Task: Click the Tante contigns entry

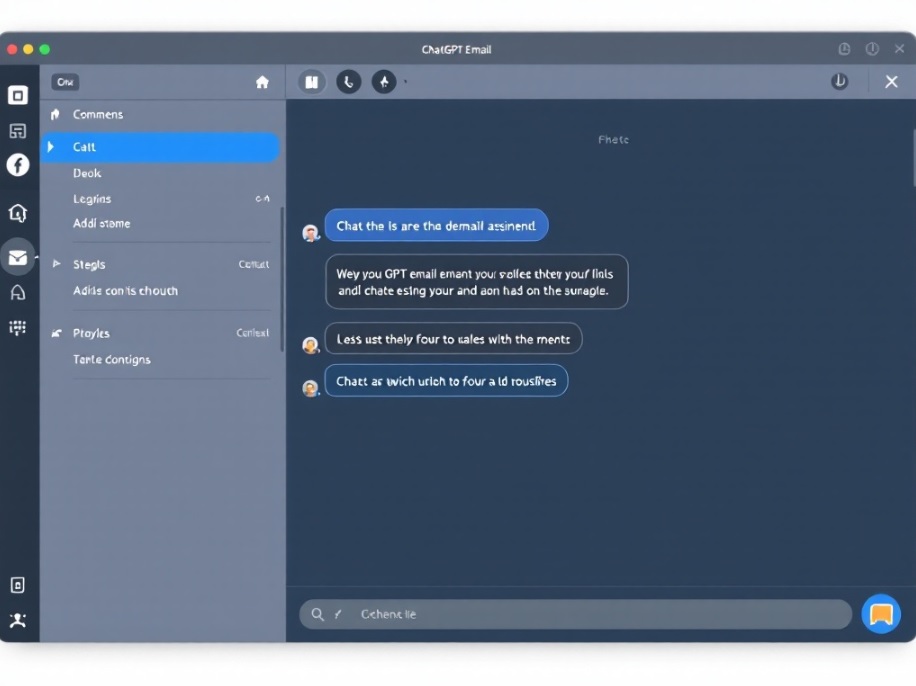Action: point(112,359)
